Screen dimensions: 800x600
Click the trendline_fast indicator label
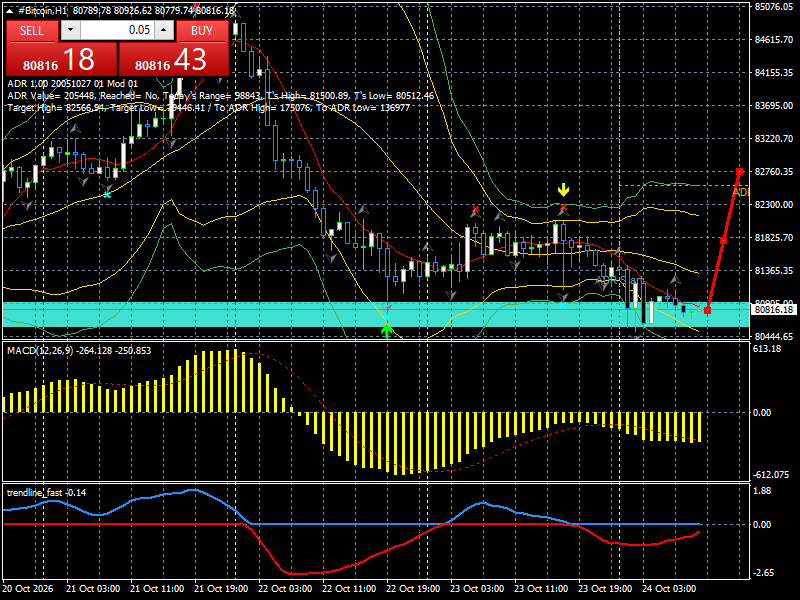point(46,492)
